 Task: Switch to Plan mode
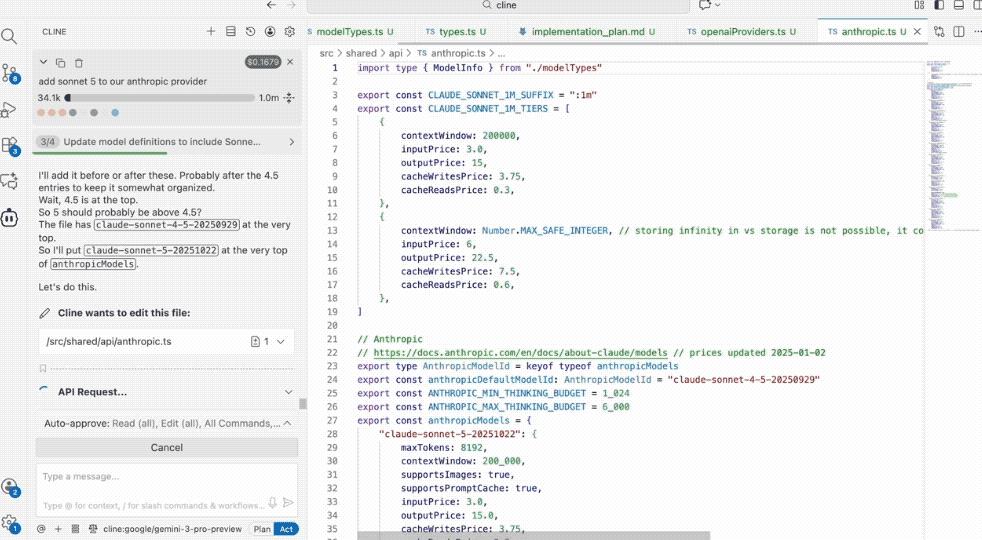pos(262,529)
